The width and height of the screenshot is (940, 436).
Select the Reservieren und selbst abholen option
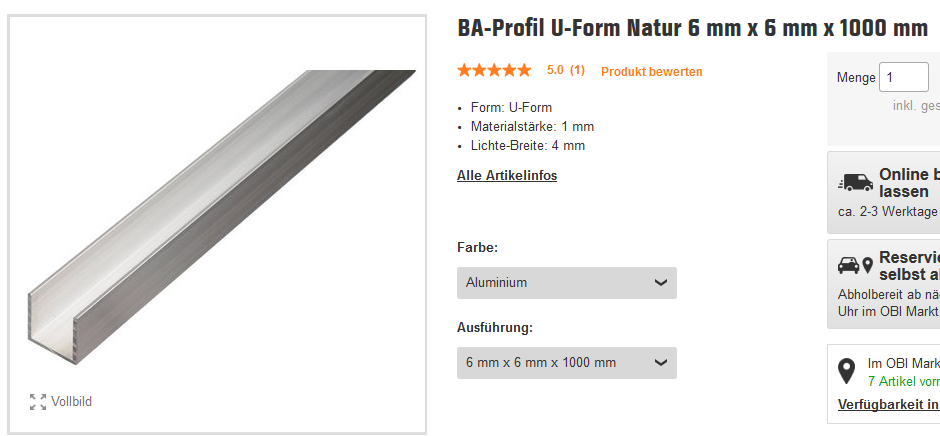click(x=909, y=266)
